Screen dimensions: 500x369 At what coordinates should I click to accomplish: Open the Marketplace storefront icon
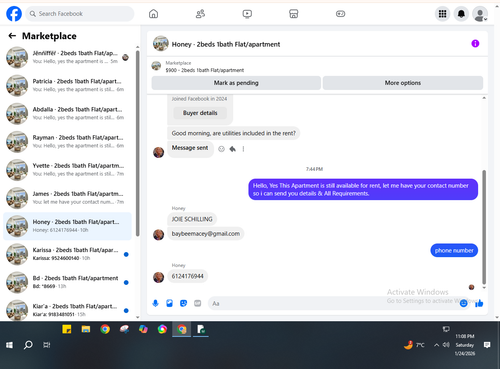tap(294, 14)
